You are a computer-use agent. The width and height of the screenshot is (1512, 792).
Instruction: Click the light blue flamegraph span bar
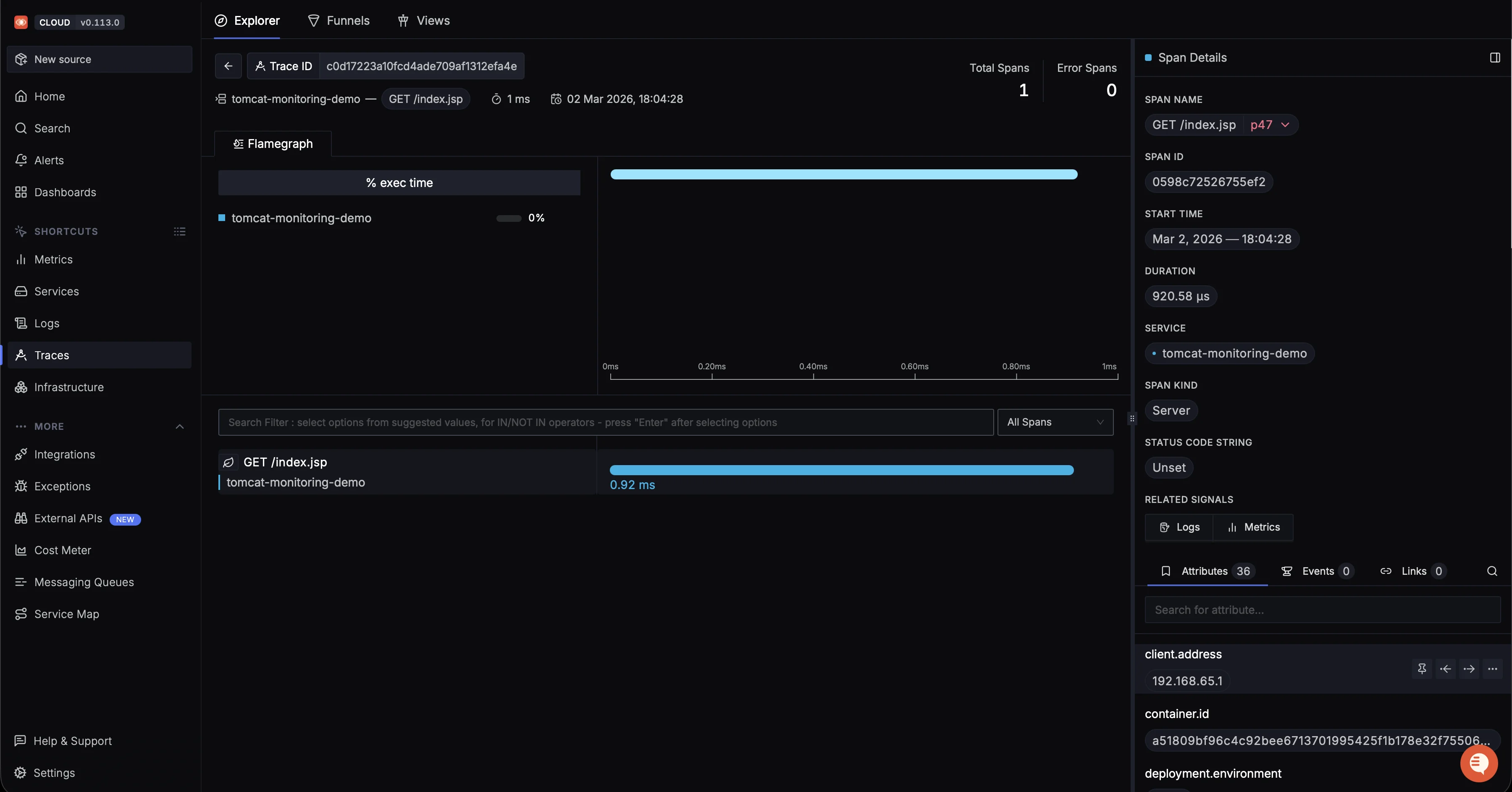click(x=843, y=174)
